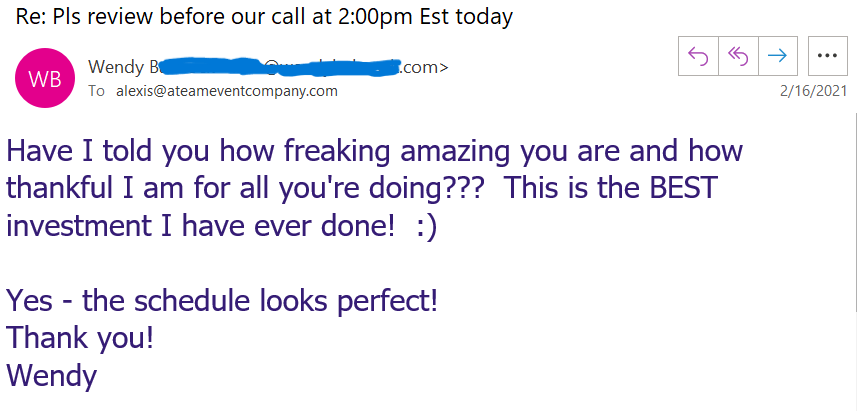Click the redacted sender email address

tap(279, 67)
